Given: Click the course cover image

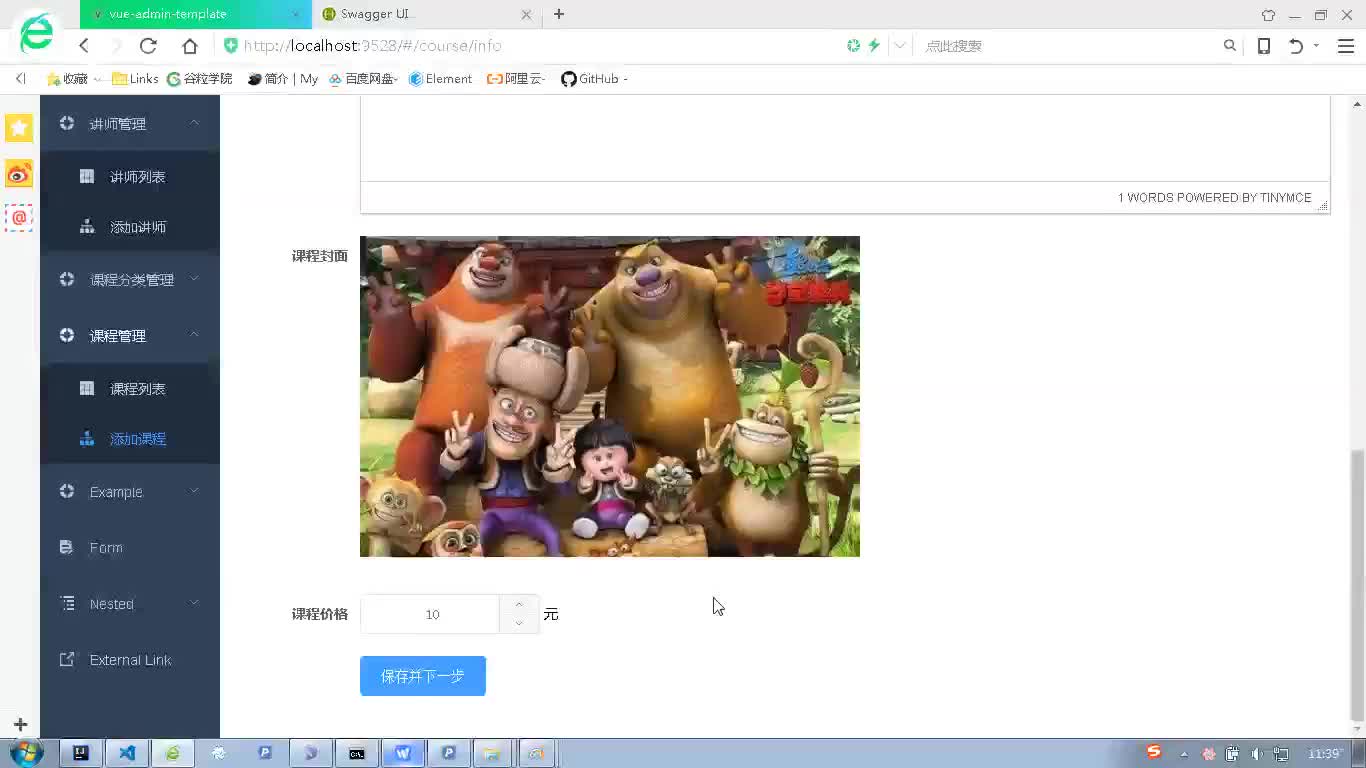Looking at the screenshot, I should pos(610,396).
